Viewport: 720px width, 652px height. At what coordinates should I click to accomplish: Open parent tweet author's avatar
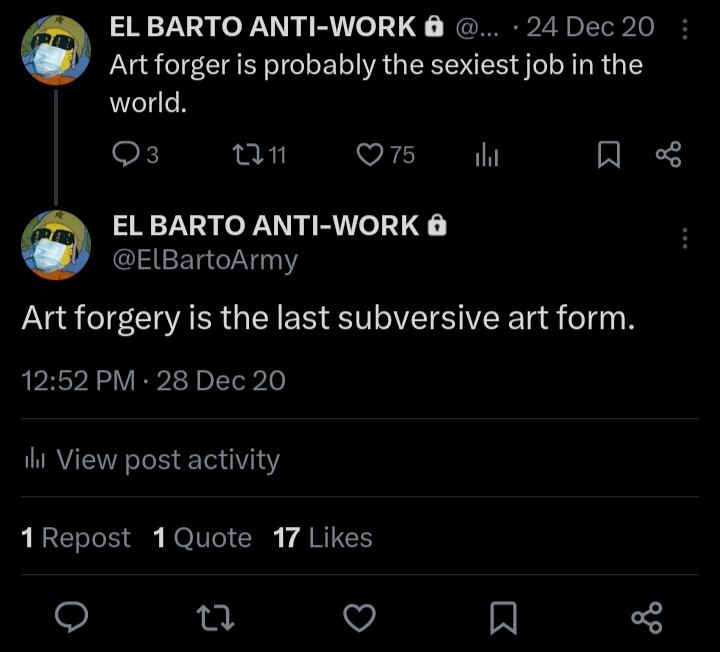point(57,51)
